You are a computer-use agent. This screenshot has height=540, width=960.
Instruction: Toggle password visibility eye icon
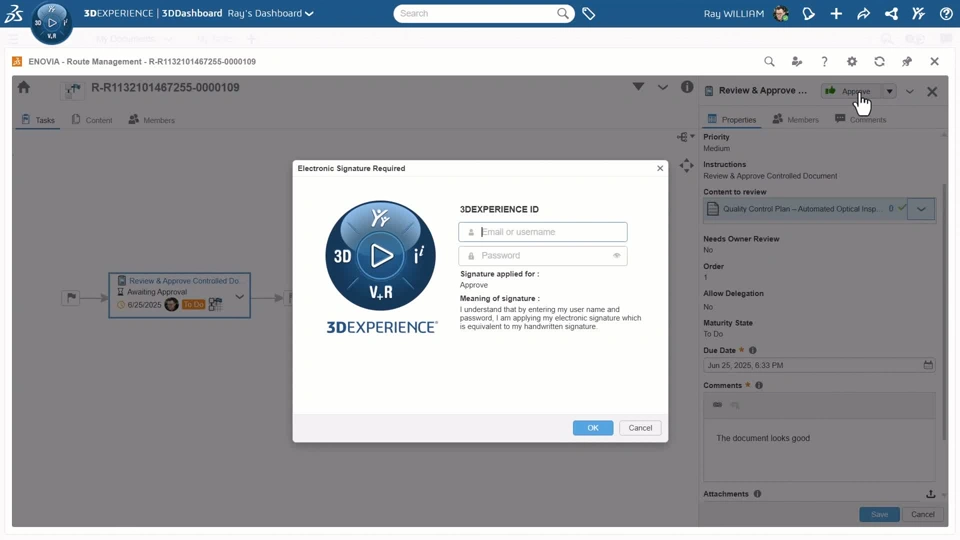tap(617, 256)
